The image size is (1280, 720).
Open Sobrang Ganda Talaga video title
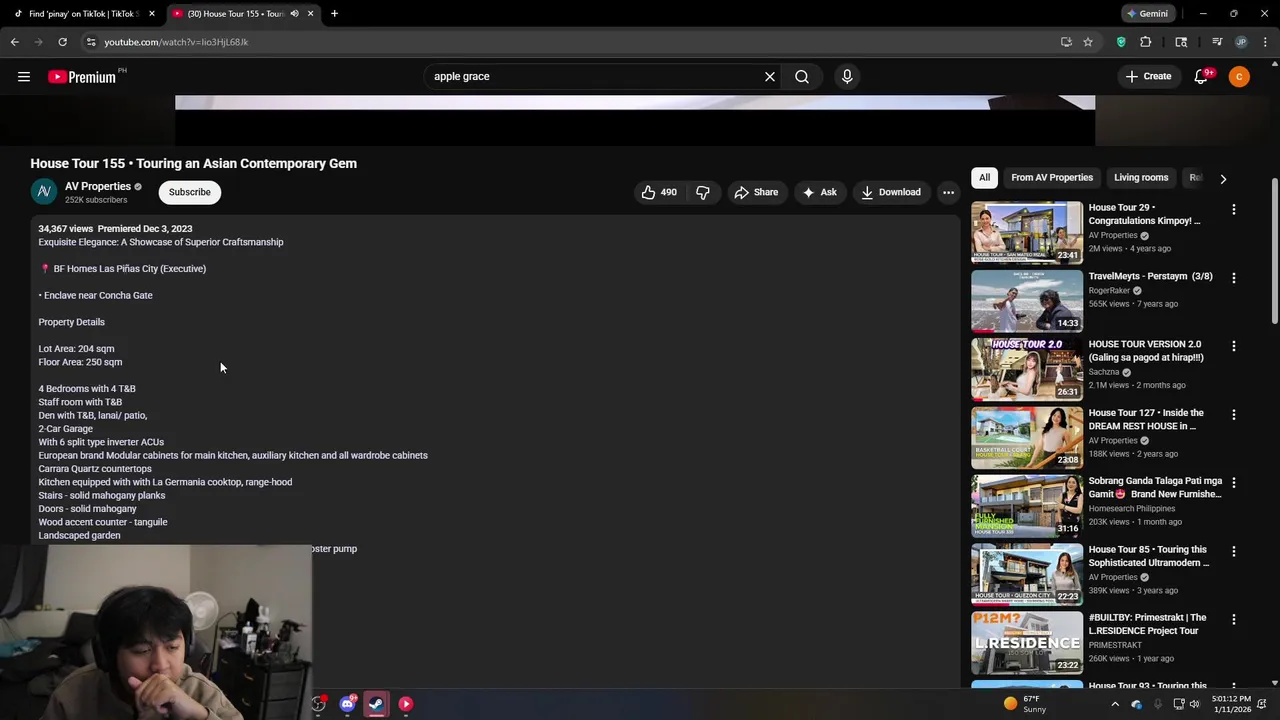[1155, 487]
